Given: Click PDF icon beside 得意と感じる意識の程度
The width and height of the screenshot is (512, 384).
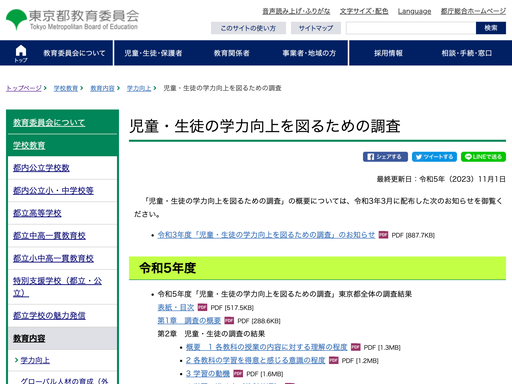Looking at the screenshot, I should point(334,361).
